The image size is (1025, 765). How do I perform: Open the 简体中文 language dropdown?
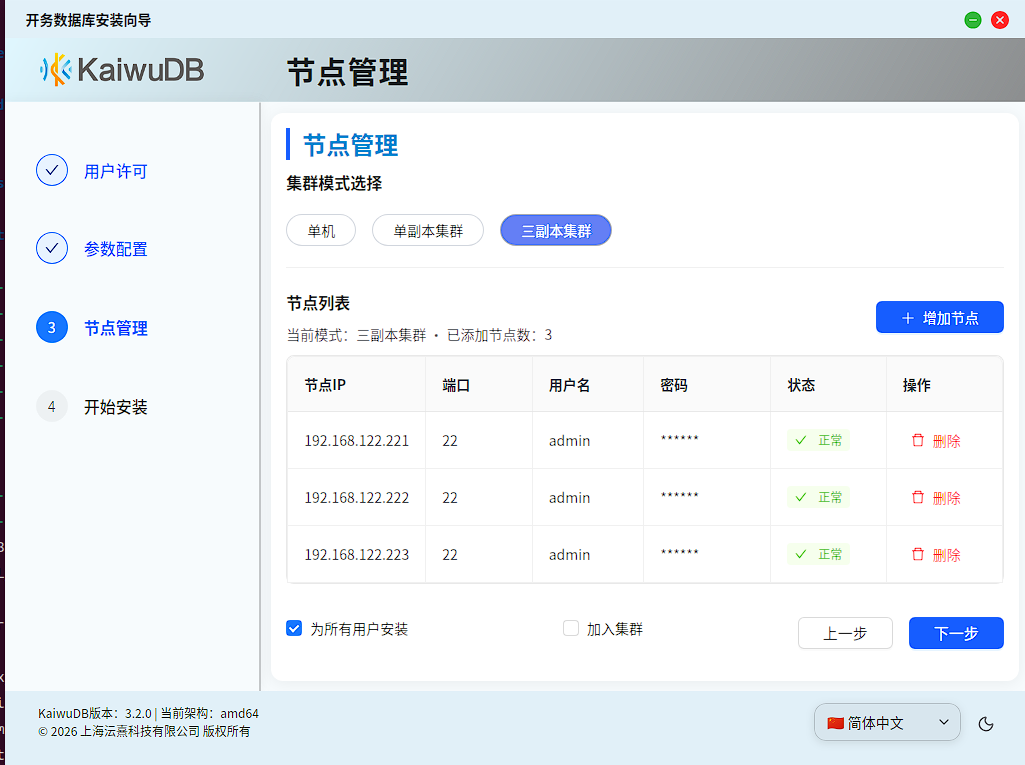pos(887,722)
